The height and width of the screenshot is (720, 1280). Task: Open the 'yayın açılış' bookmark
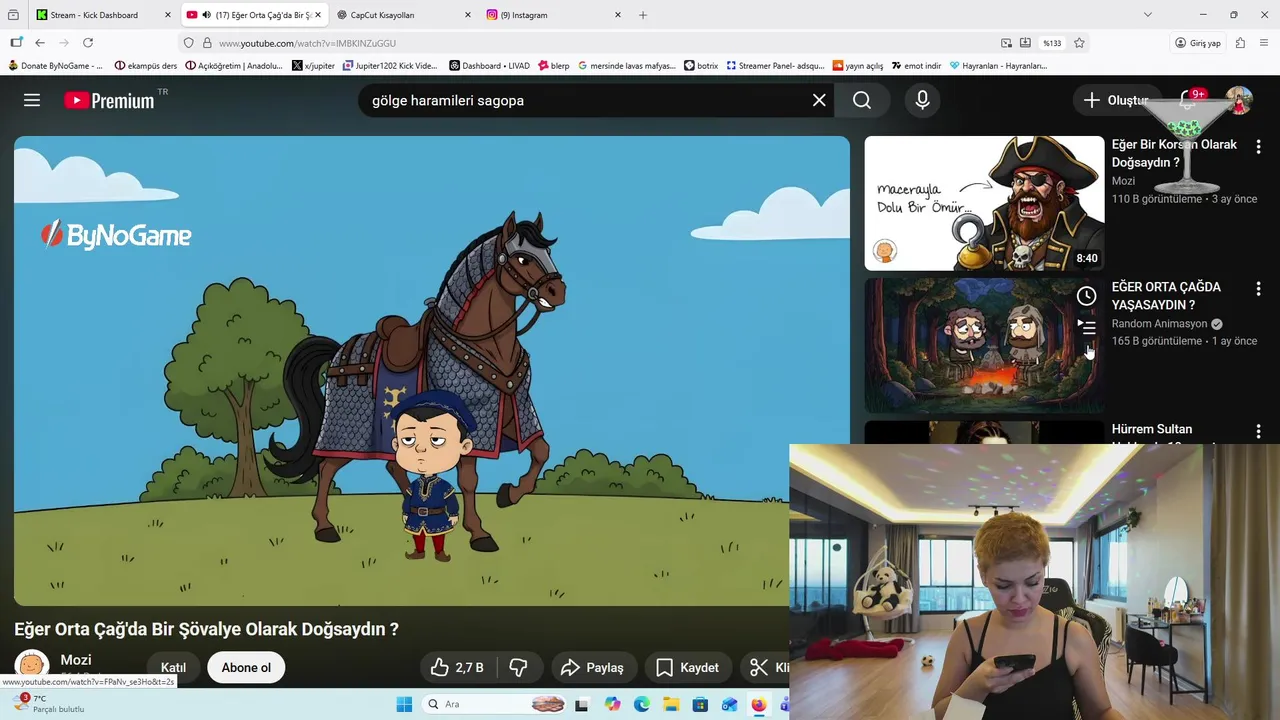coord(858,65)
